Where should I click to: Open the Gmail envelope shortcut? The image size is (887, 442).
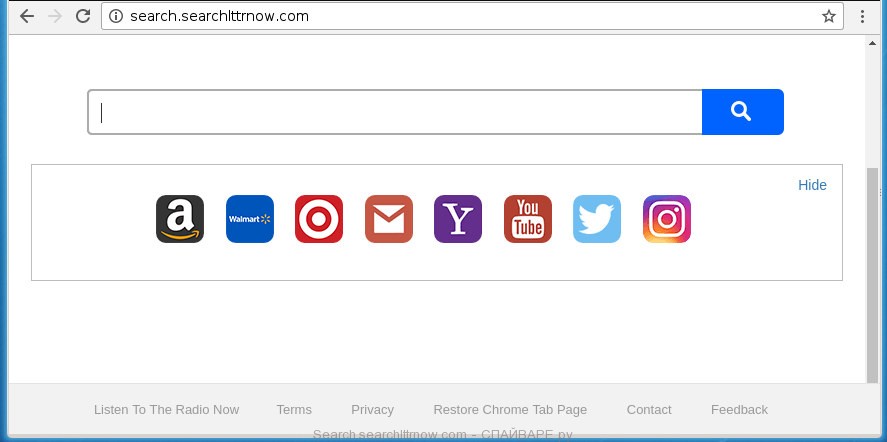click(389, 219)
